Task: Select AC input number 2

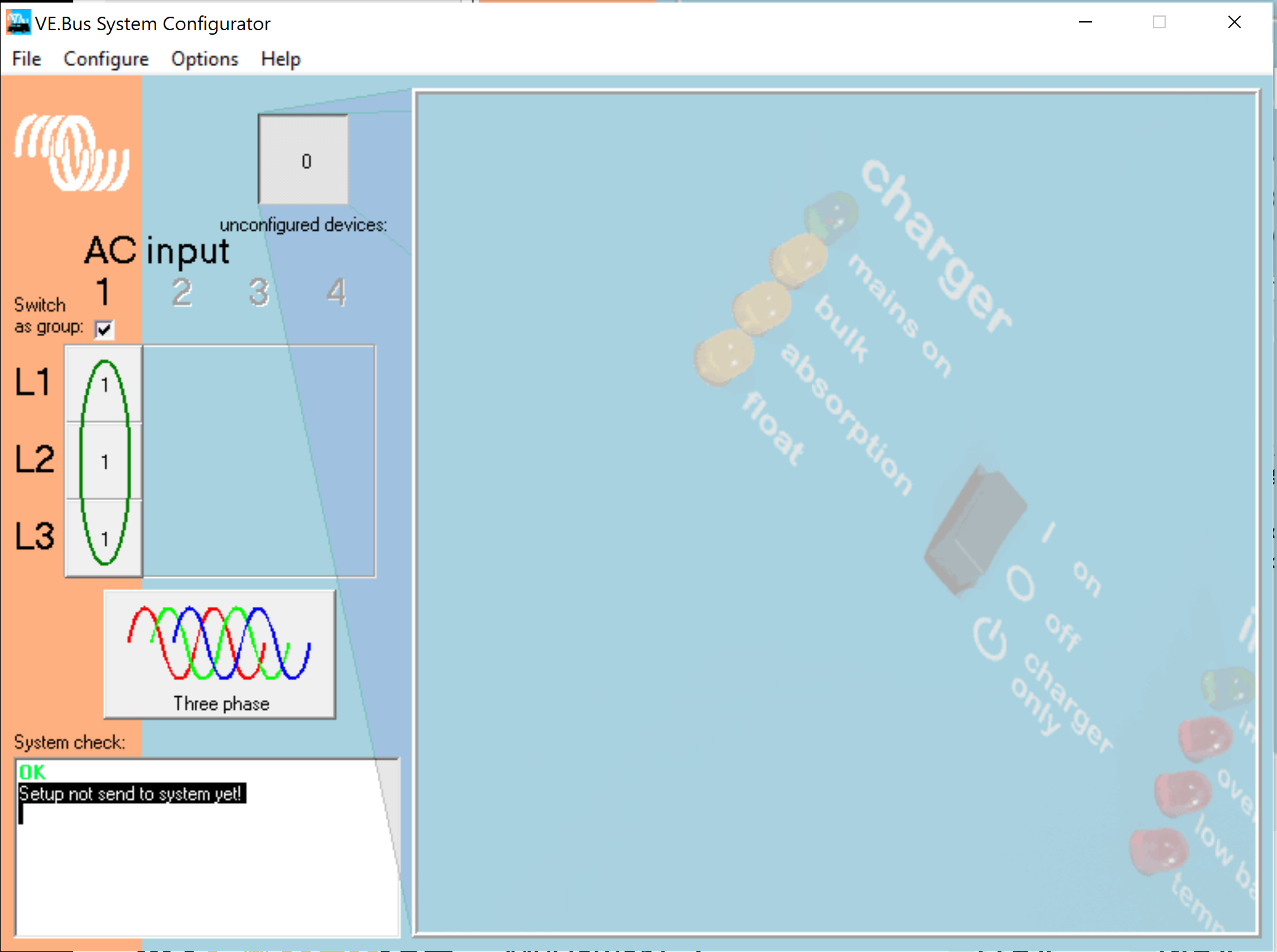Action: pyautogui.click(x=181, y=292)
